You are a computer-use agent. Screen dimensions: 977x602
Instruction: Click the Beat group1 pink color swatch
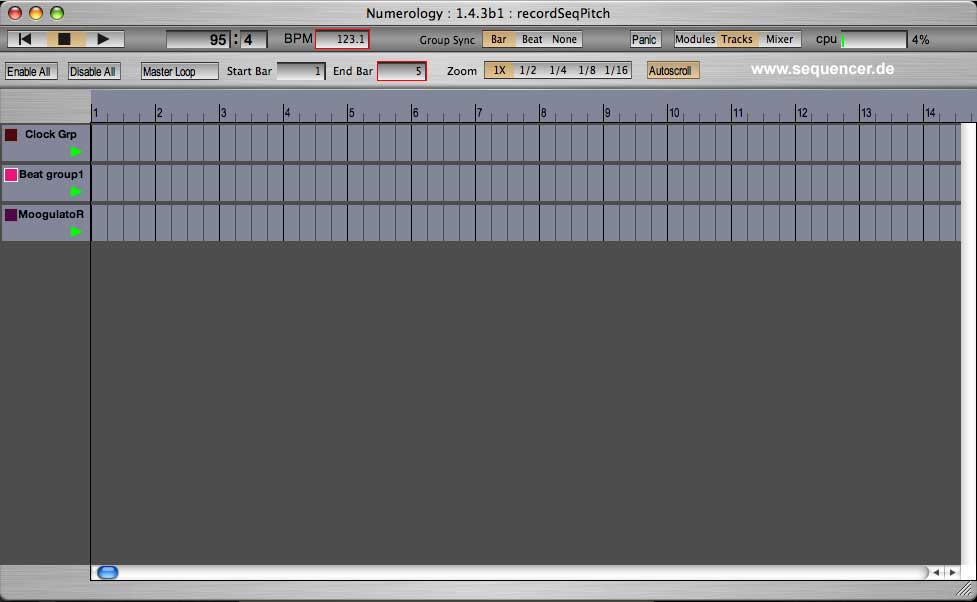click(x=11, y=174)
